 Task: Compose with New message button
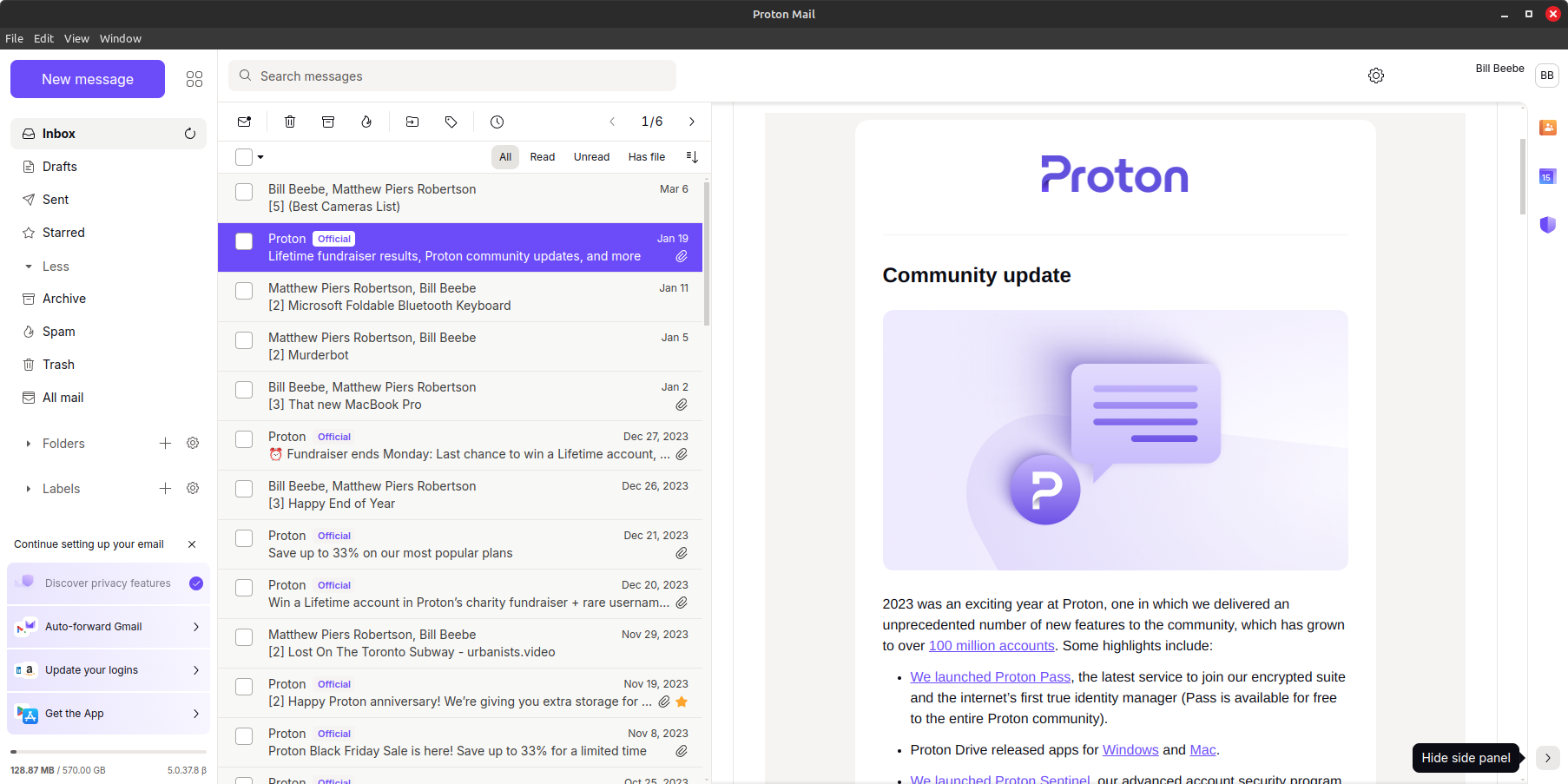pyautogui.click(x=88, y=79)
